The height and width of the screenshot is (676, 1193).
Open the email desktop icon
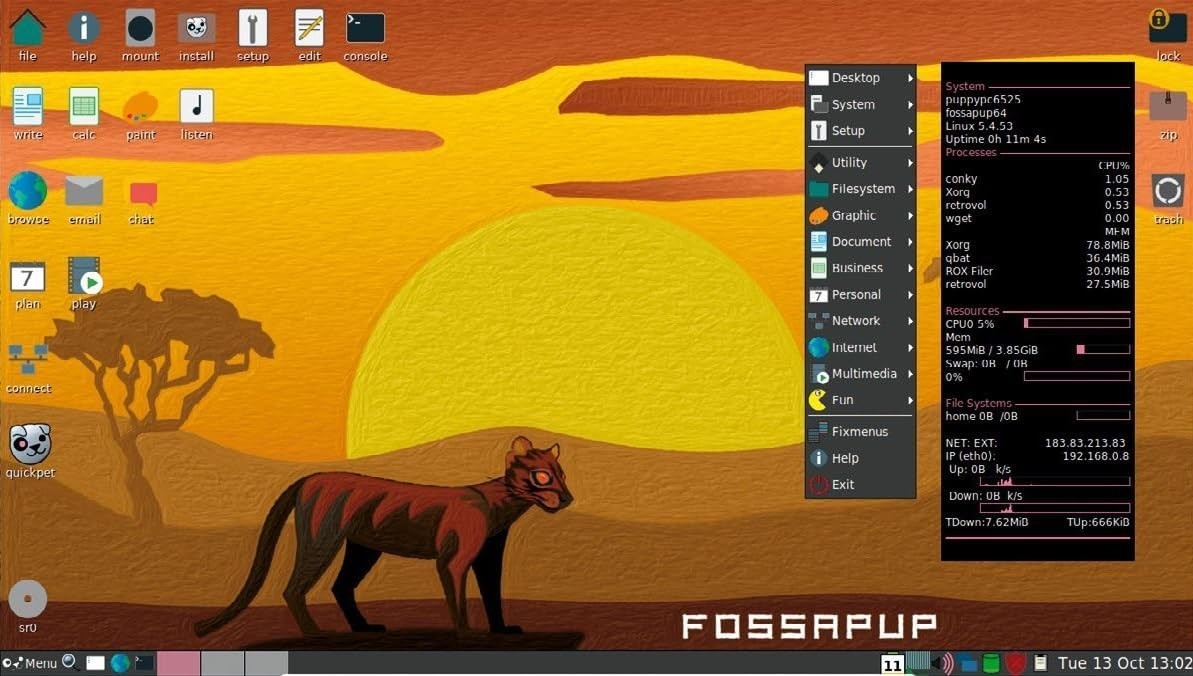point(84,191)
